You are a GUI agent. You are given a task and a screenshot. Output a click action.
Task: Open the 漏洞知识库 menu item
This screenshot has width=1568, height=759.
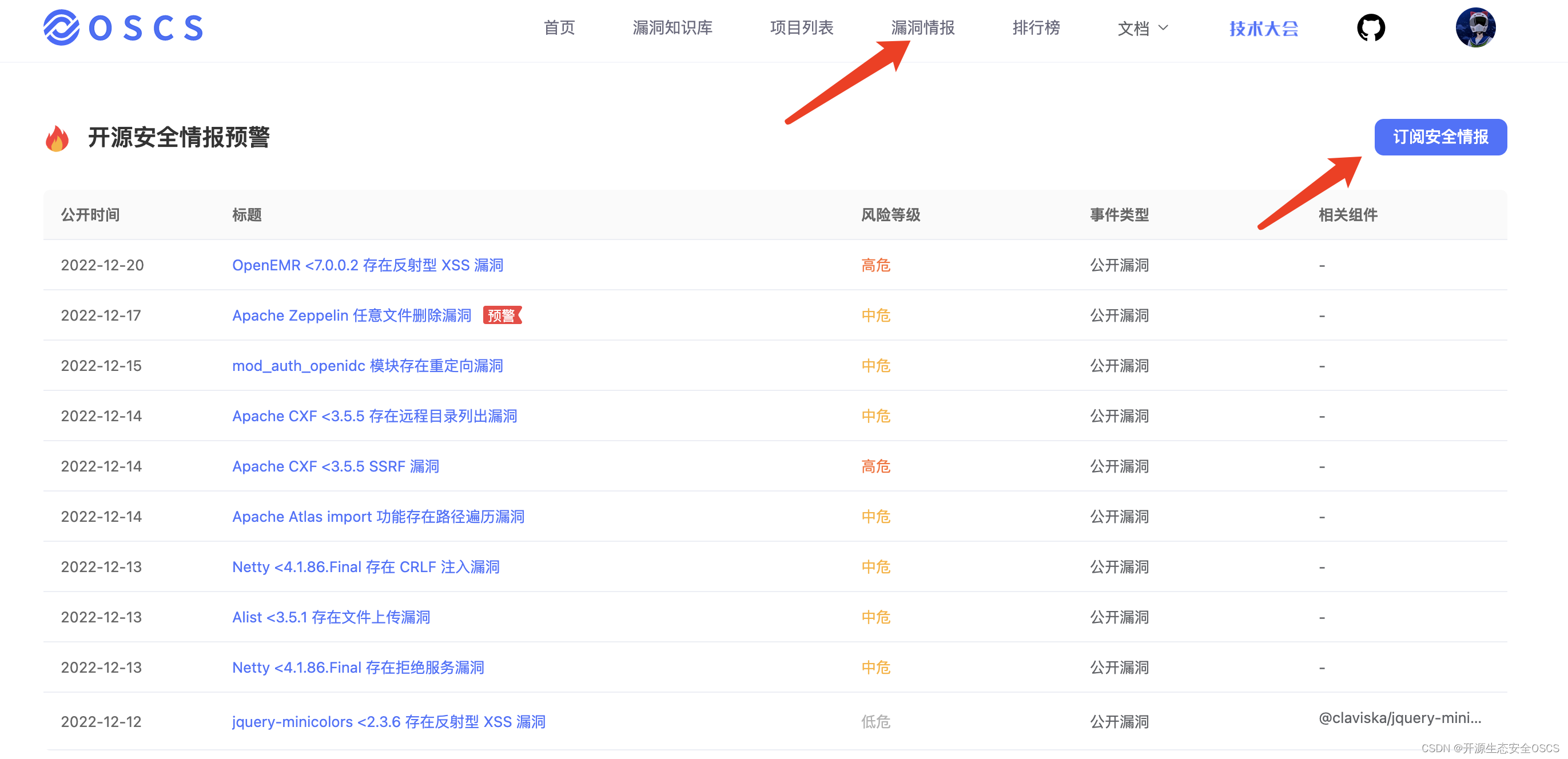pyautogui.click(x=672, y=28)
